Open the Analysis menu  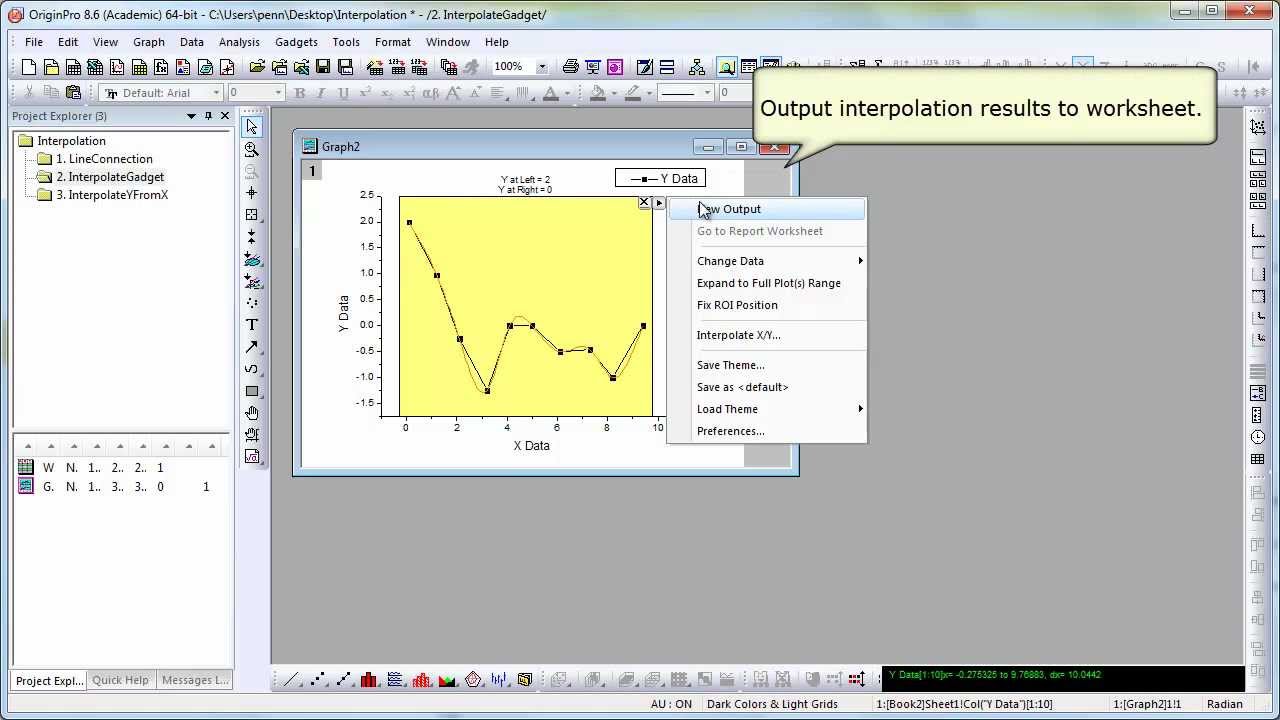pyautogui.click(x=239, y=42)
